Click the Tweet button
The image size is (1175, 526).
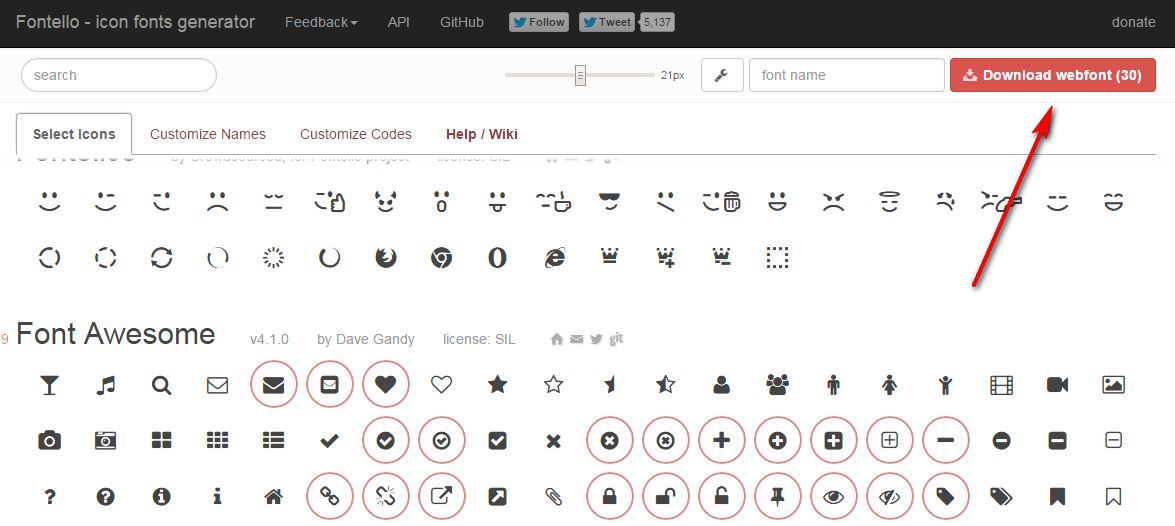pos(607,22)
